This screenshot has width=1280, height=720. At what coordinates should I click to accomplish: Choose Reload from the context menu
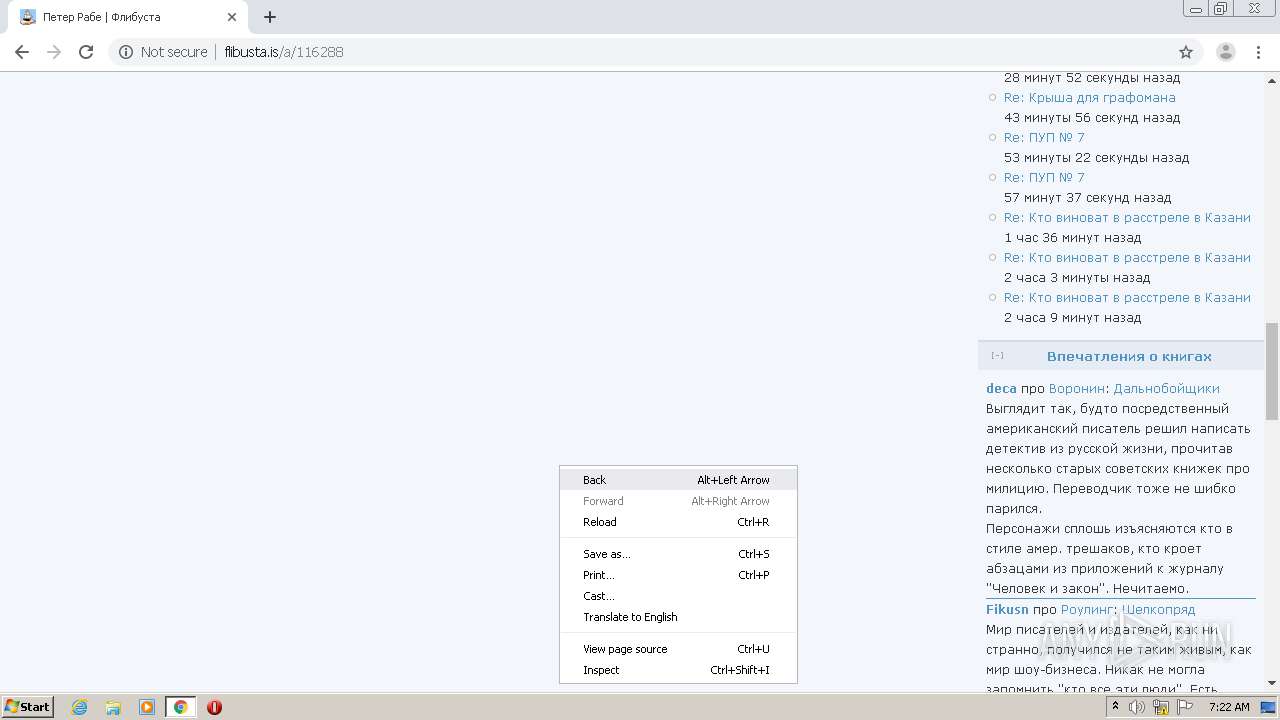pos(678,522)
